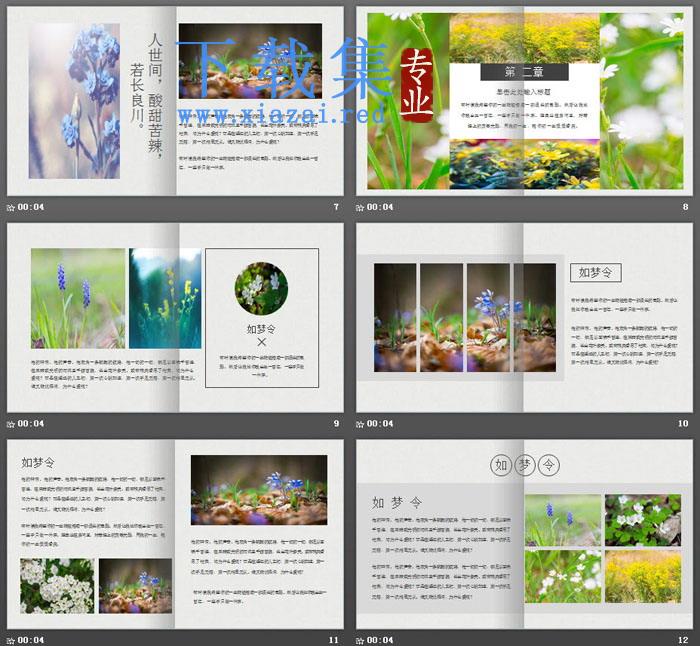Click slide number 9 label

[x=336, y=424]
